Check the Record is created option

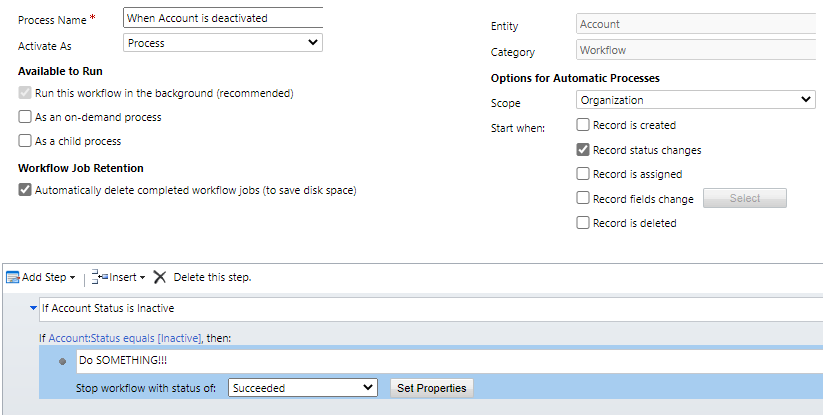point(583,125)
